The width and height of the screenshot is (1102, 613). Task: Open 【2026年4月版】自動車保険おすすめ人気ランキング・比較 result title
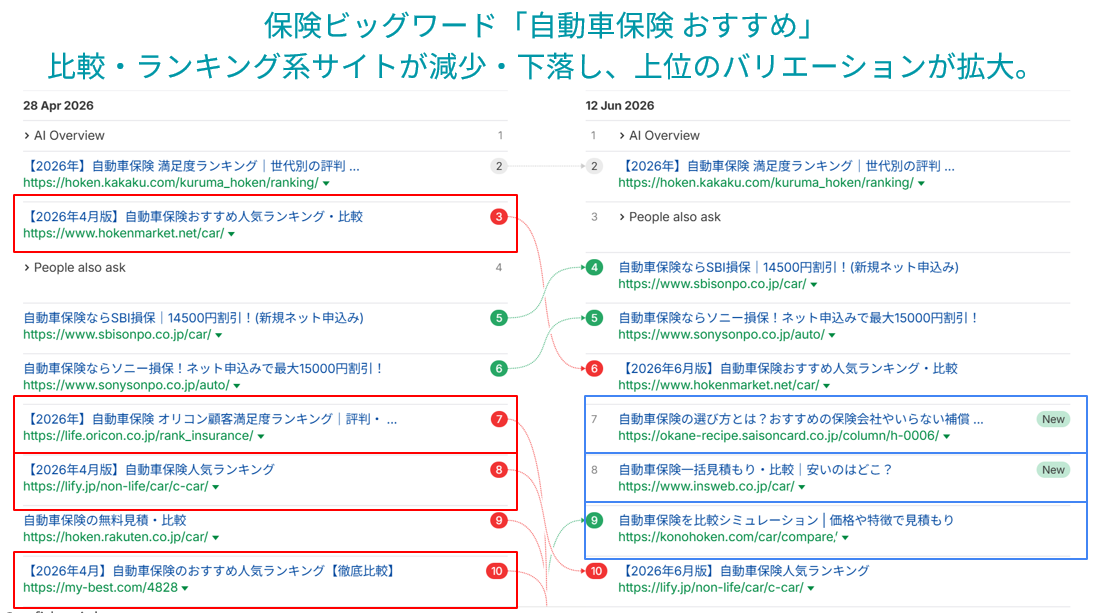coord(193,217)
